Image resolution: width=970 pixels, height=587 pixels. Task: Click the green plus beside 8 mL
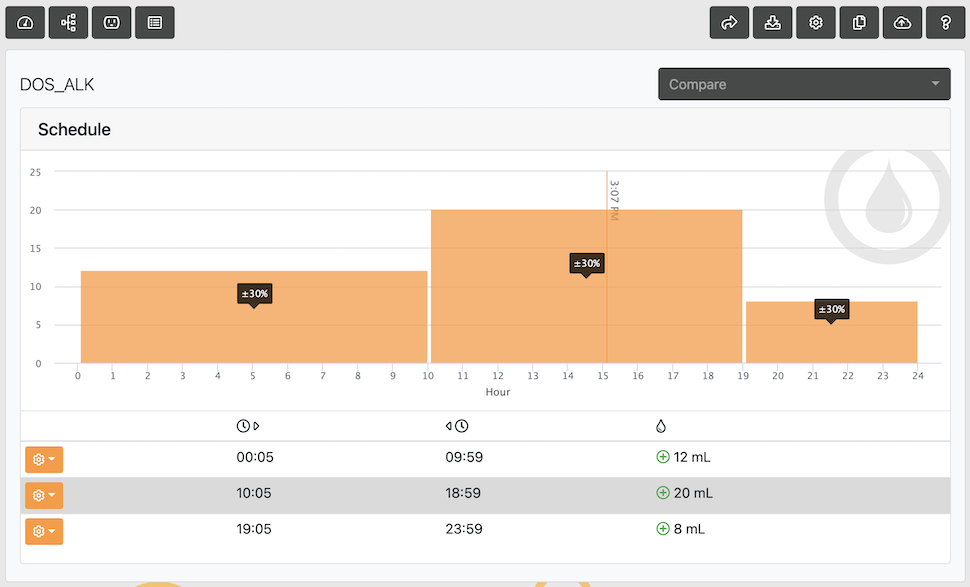(x=662, y=529)
